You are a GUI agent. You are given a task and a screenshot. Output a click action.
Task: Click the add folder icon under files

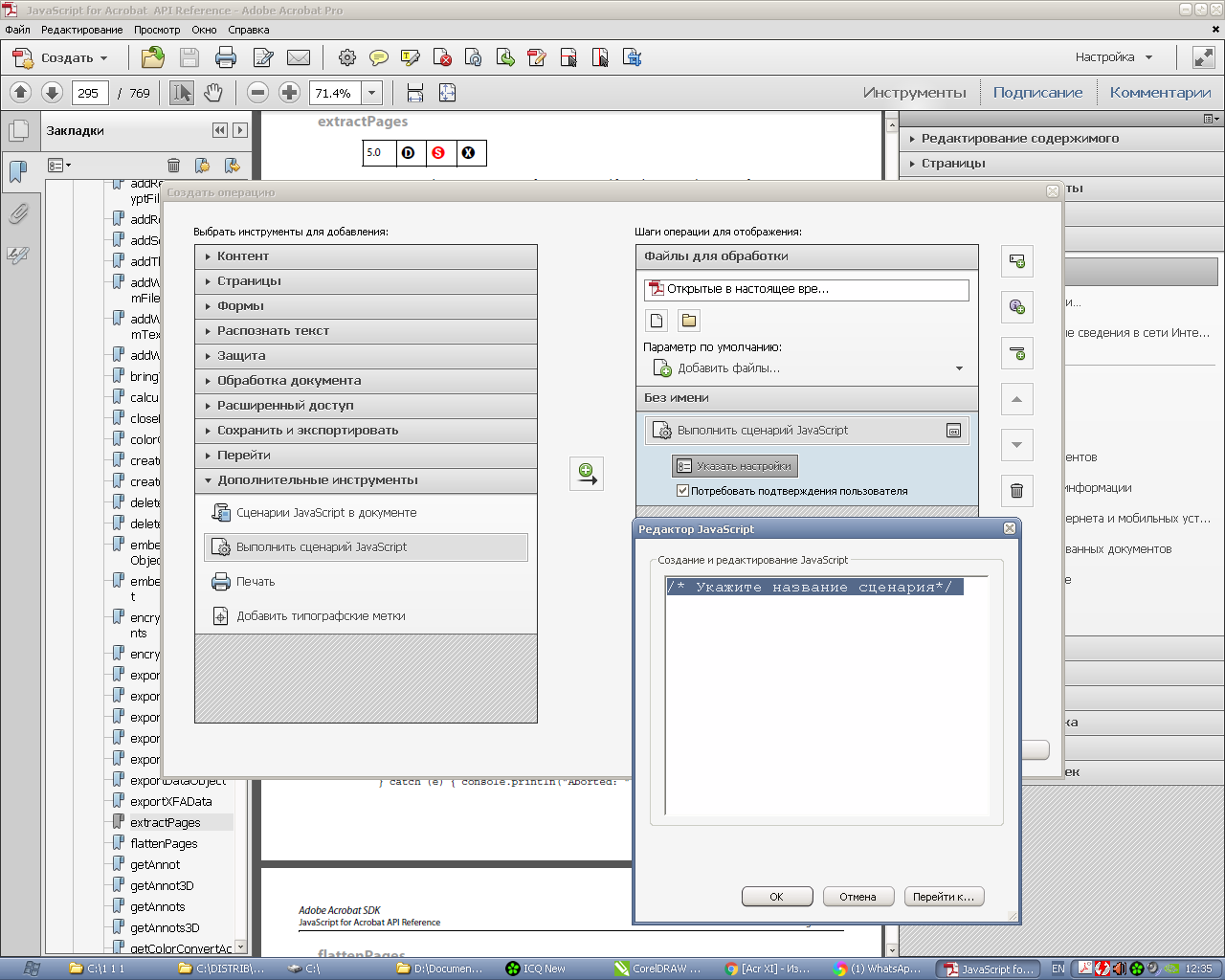688,321
